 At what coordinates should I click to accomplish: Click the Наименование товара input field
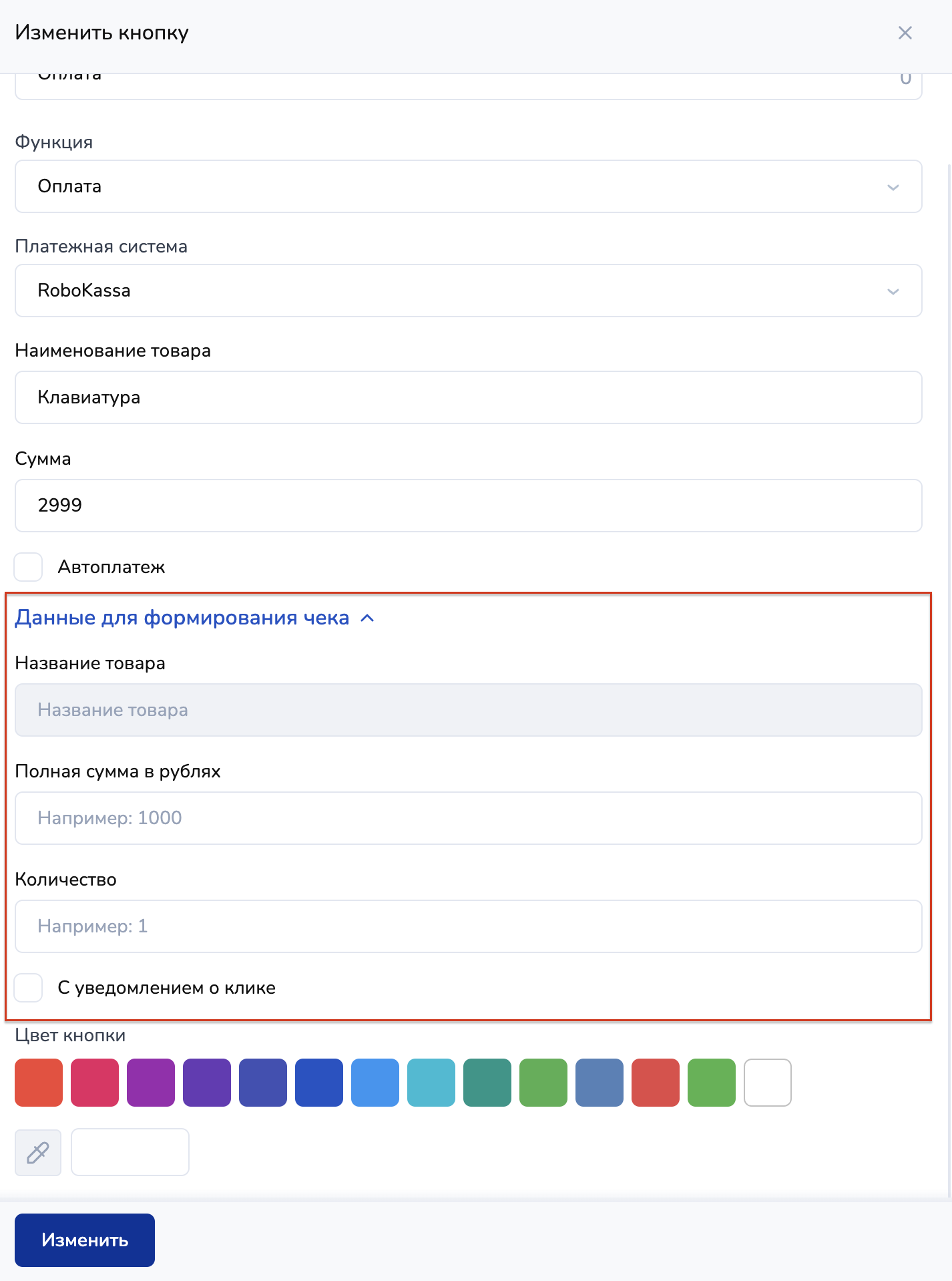click(x=468, y=397)
